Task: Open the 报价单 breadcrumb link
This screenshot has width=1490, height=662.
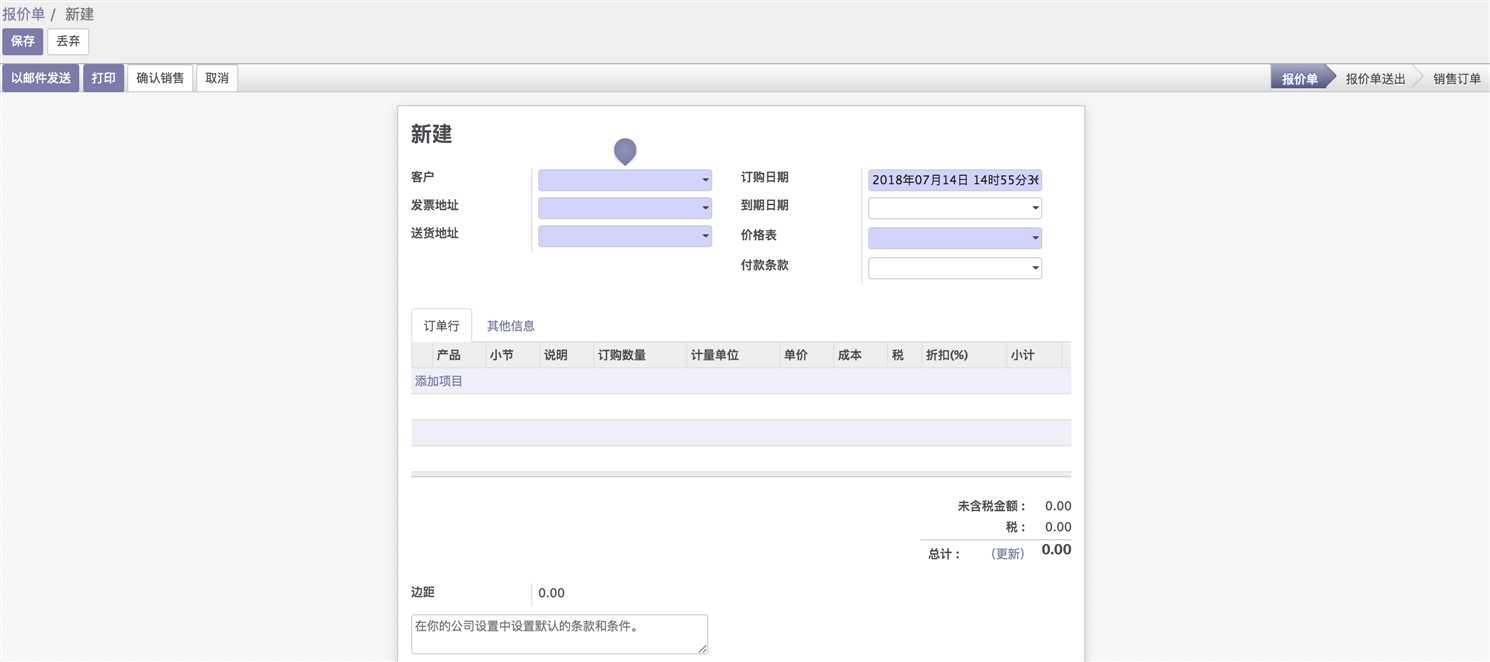Action: [24, 14]
